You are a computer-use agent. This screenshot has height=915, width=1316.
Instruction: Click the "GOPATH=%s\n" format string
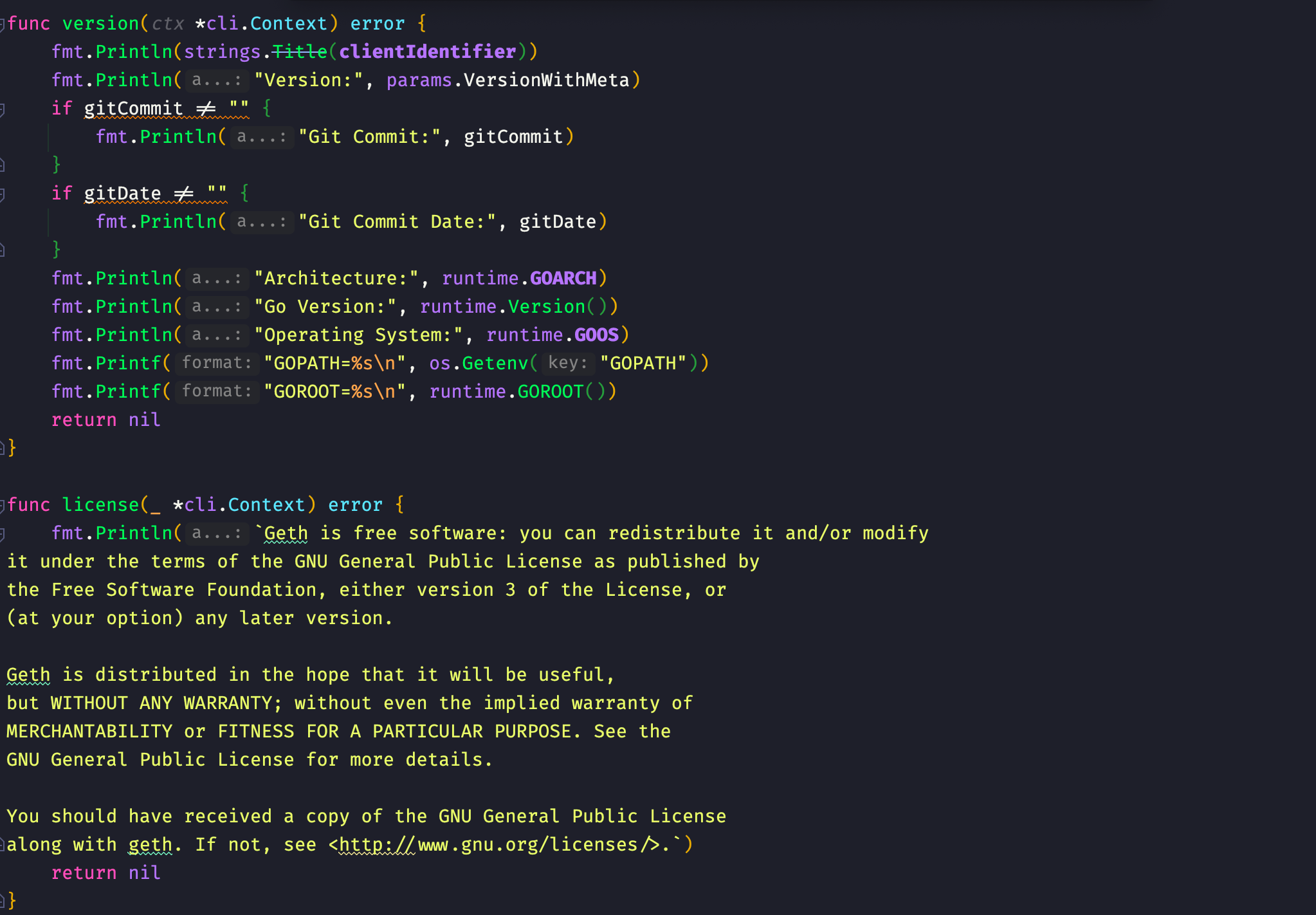(x=334, y=364)
